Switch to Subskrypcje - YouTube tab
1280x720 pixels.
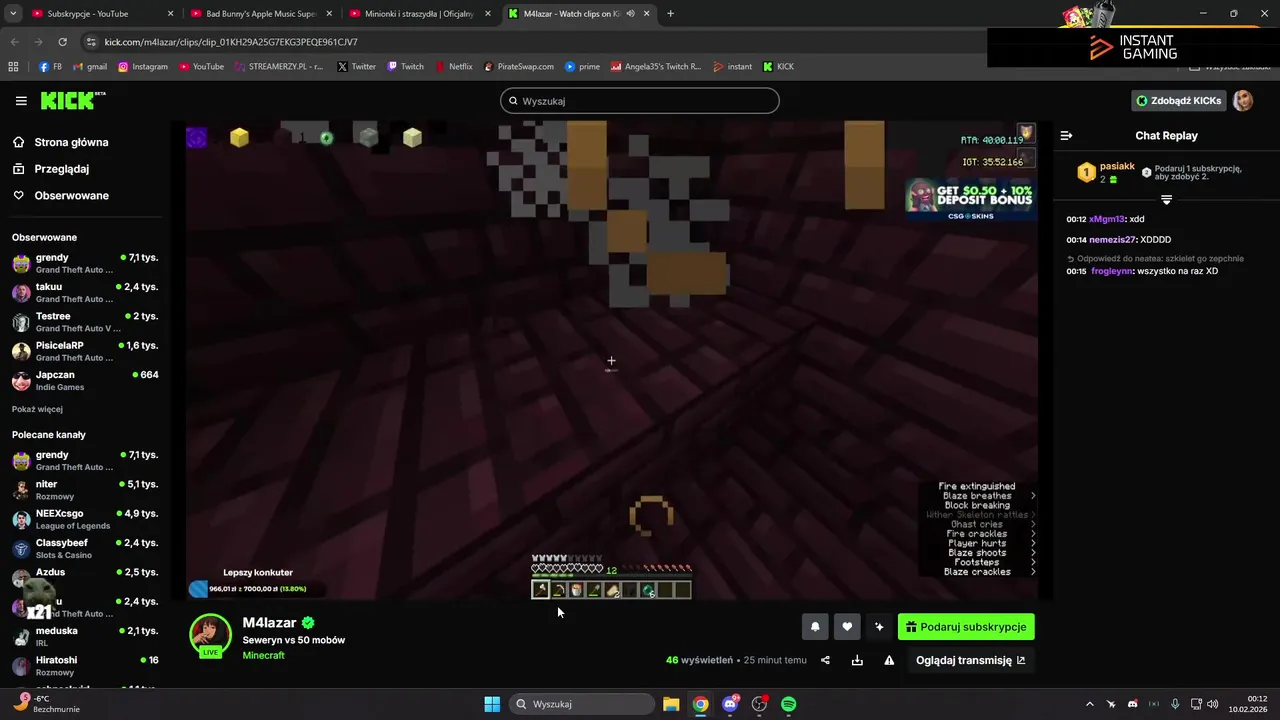tap(100, 14)
